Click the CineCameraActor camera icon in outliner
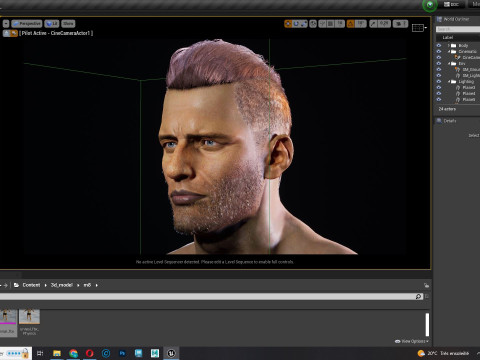Image resolution: width=480 pixels, height=360 pixels. click(458, 57)
